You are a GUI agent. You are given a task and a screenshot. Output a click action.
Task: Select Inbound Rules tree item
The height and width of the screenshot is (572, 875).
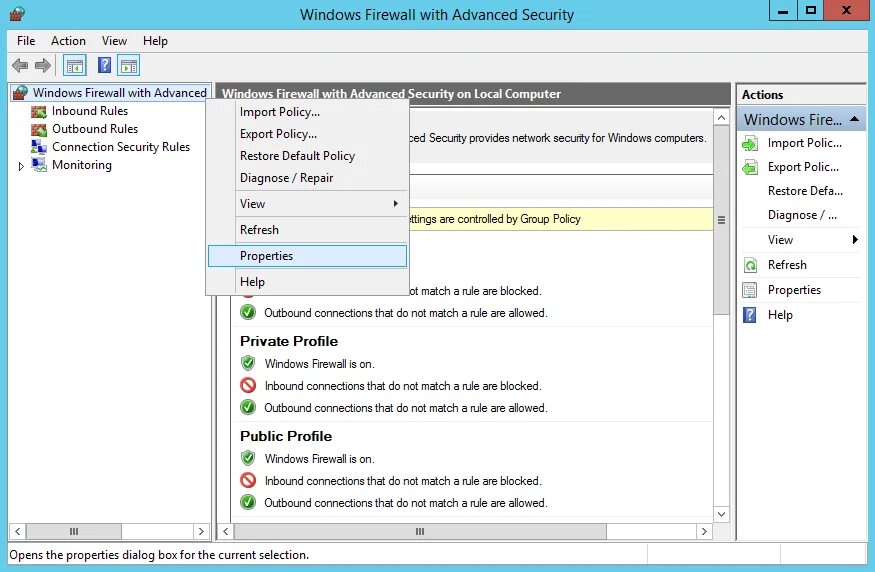(x=90, y=111)
